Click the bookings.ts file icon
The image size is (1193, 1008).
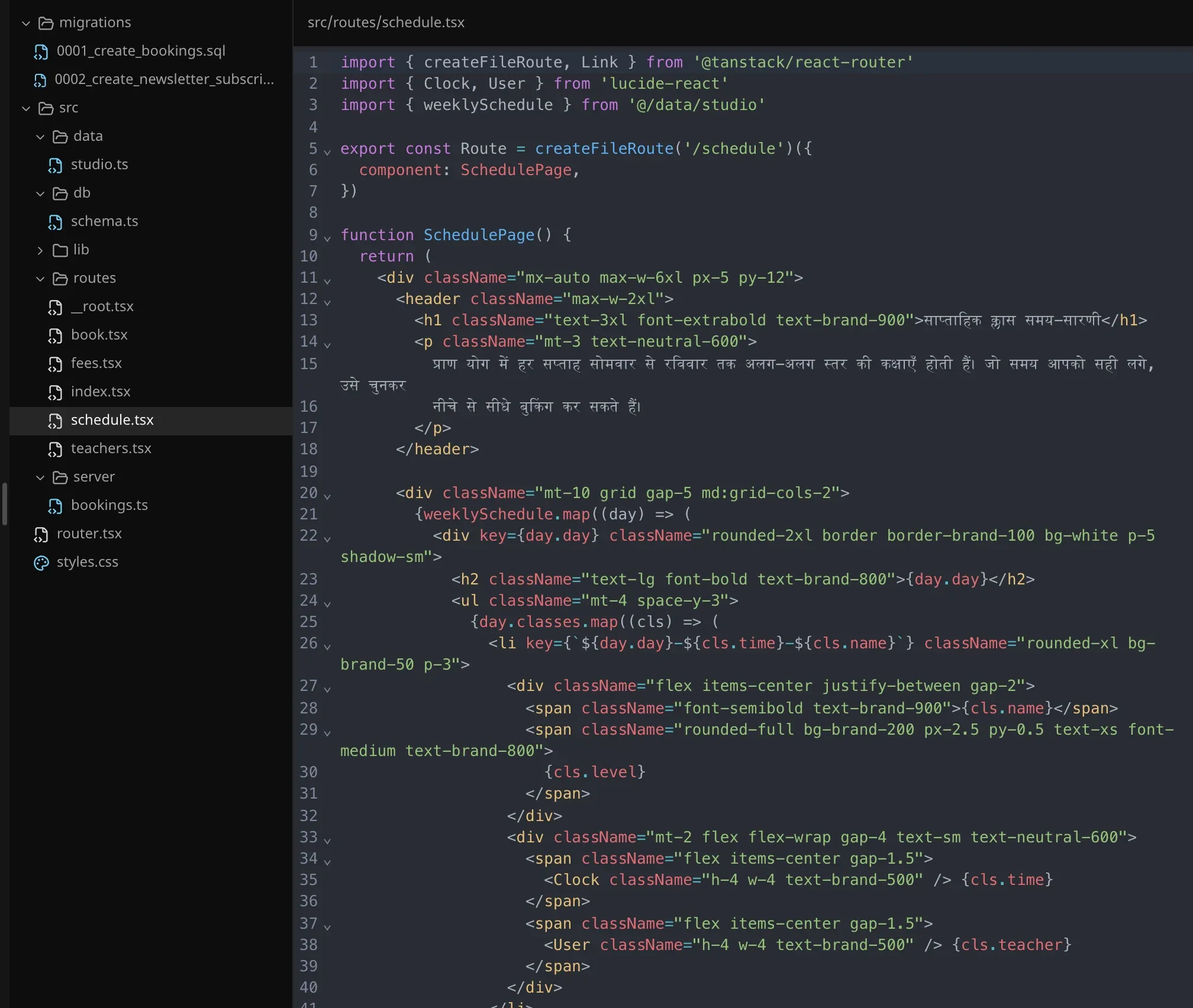point(55,506)
